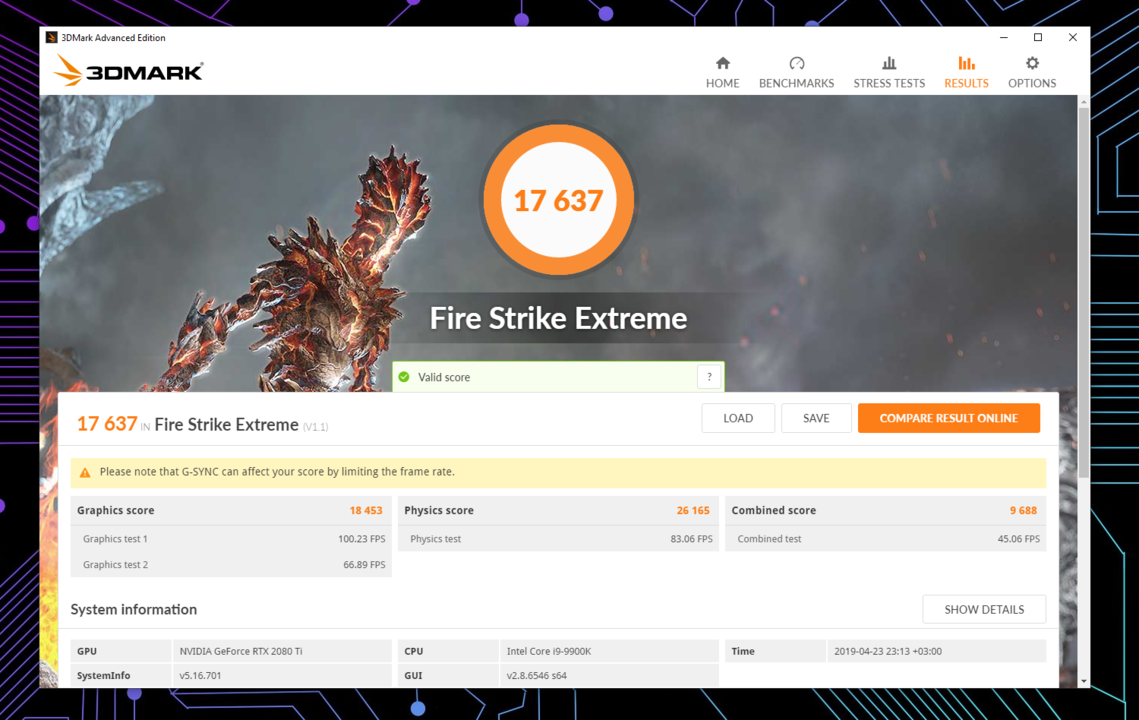Click the G-SYNC warning triangle icon
This screenshot has width=1139, height=720.
tap(85, 472)
